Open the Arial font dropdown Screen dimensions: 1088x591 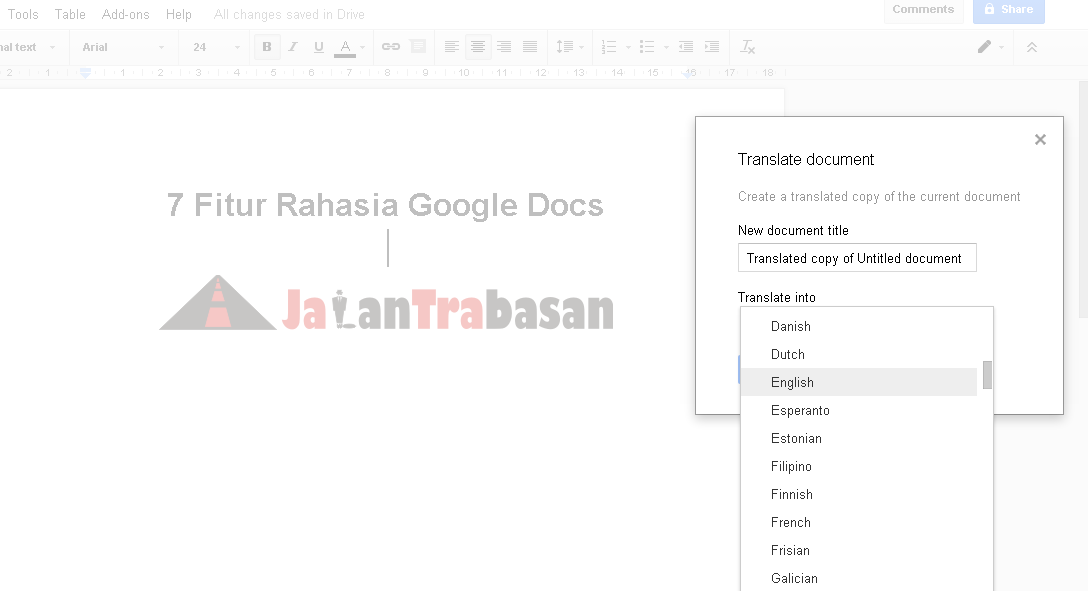(123, 47)
